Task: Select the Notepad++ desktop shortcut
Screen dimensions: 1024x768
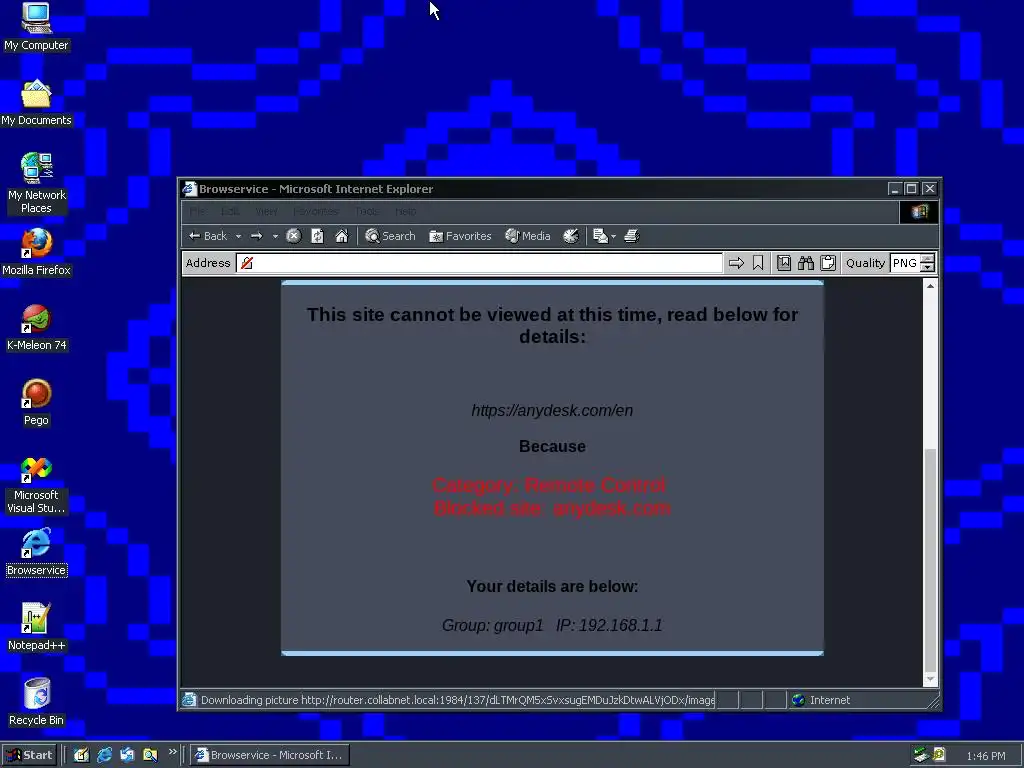Action: coord(36,628)
